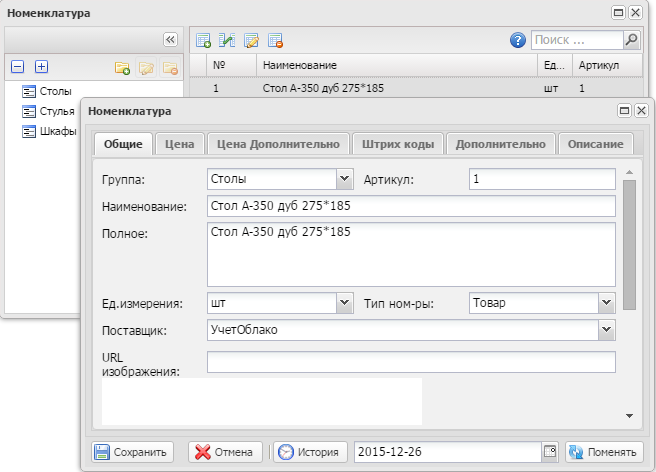
Task: Click the Поставщик field showing УчетОблако
Action: point(403,330)
